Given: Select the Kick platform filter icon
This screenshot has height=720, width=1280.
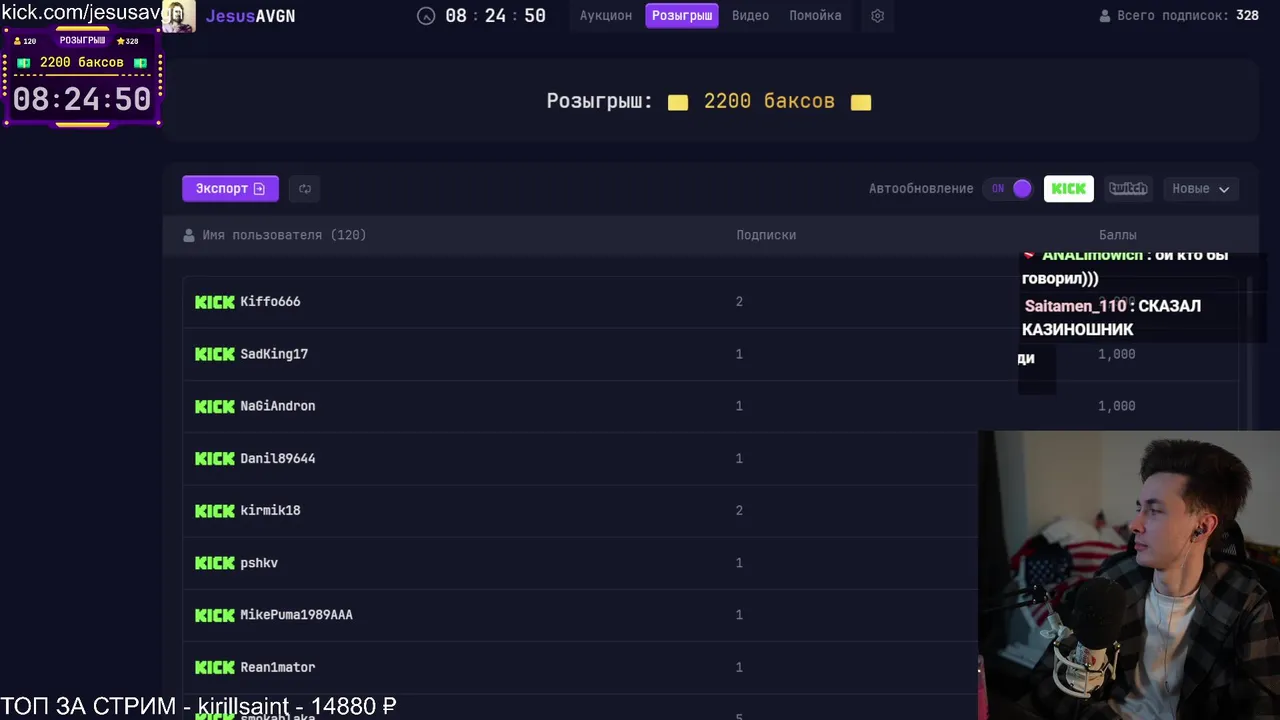Looking at the screenshot, I should (1068, 188).
